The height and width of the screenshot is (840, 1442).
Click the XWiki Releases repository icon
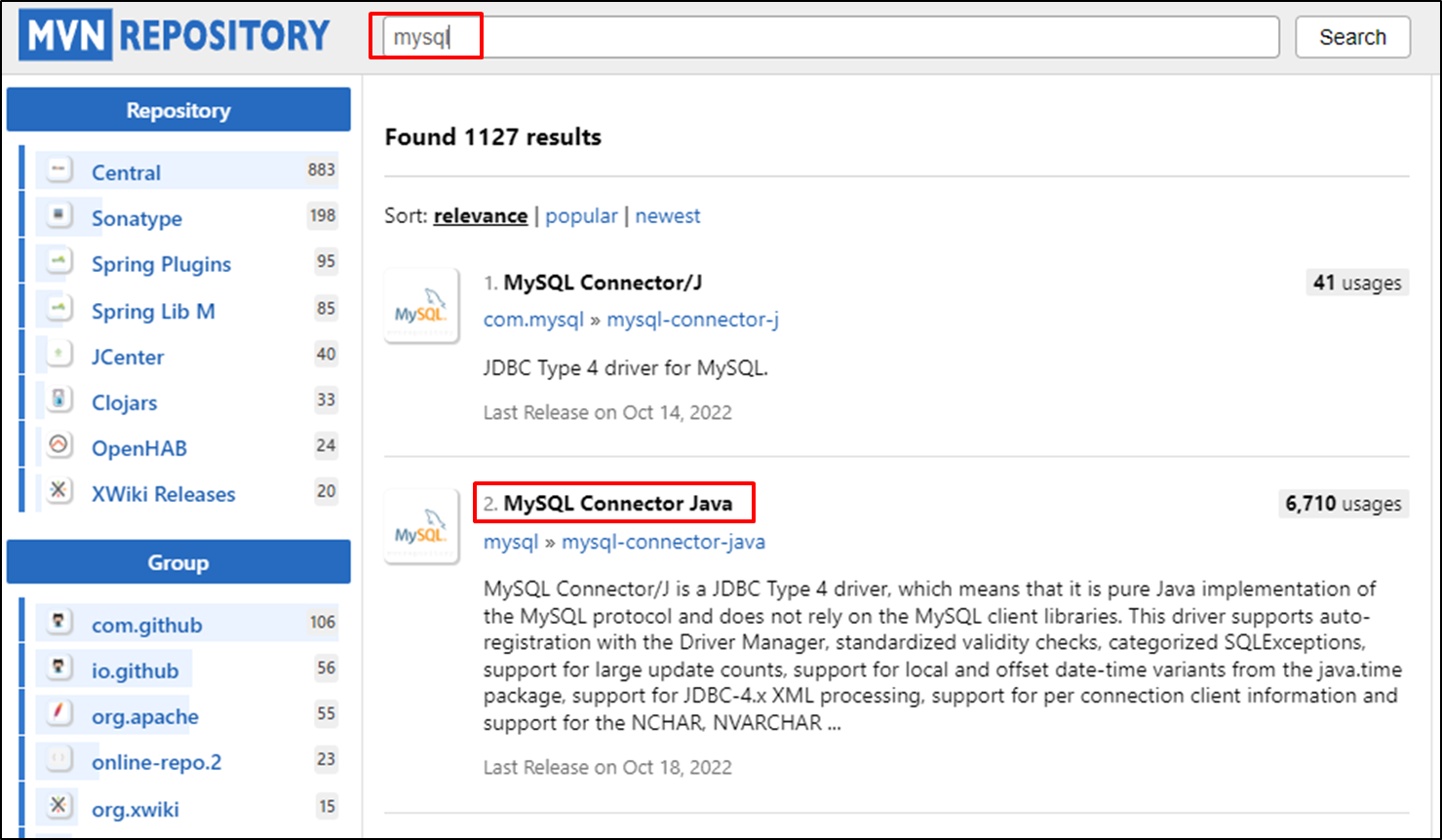(x=60, y=491)
